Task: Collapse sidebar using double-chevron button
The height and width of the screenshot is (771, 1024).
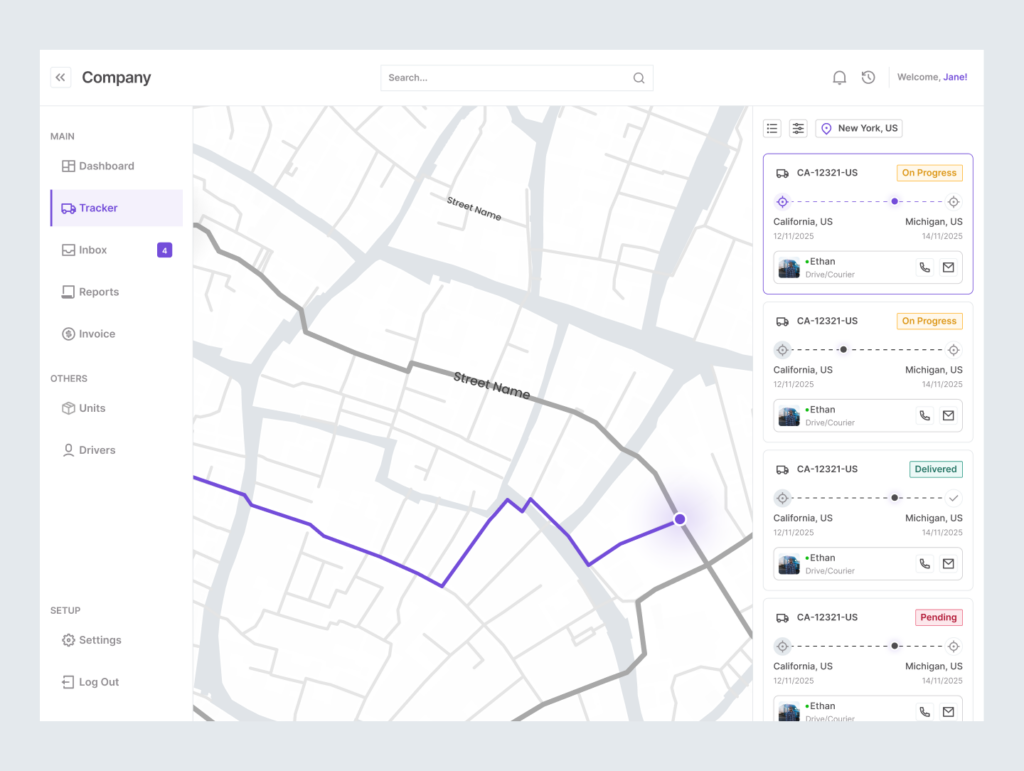Action: pos(60,77)
